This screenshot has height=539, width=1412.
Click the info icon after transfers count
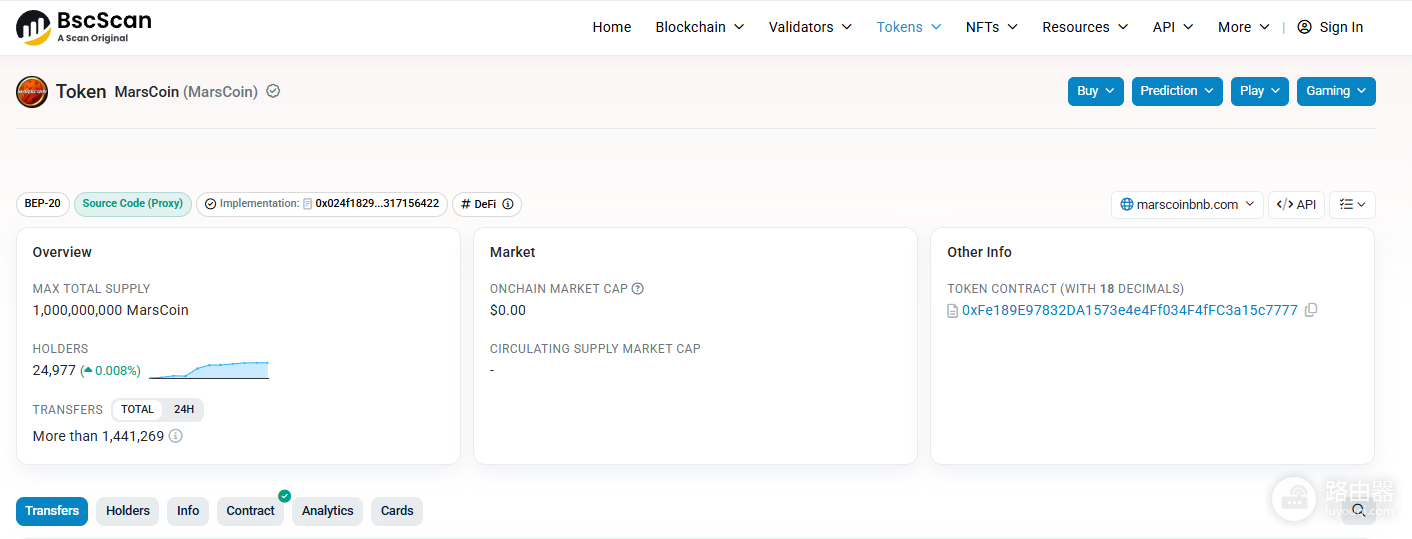tap(176, 436)
